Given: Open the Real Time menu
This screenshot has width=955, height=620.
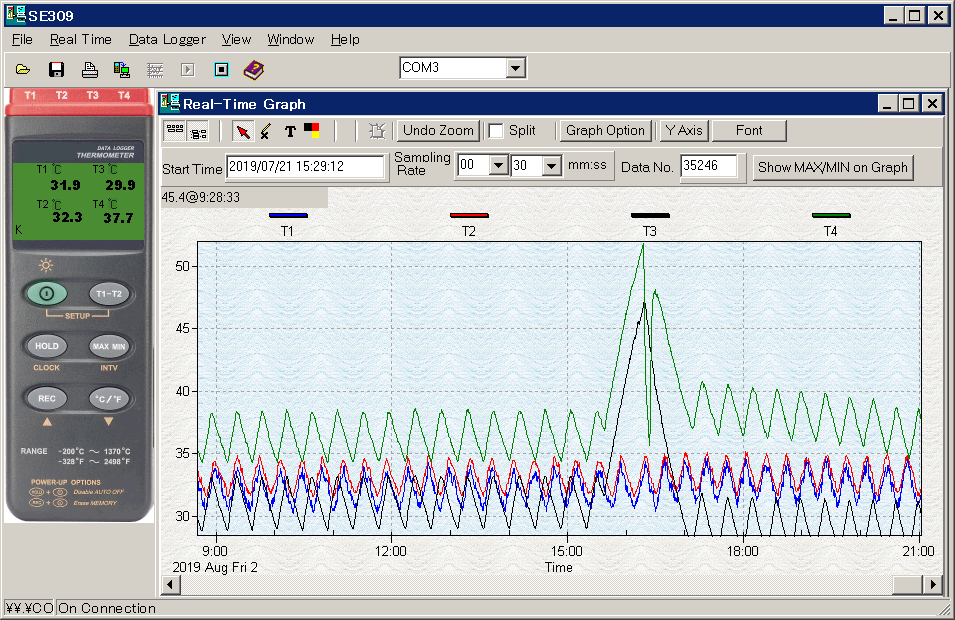Looking at the screenshot, I should point(80,40).
